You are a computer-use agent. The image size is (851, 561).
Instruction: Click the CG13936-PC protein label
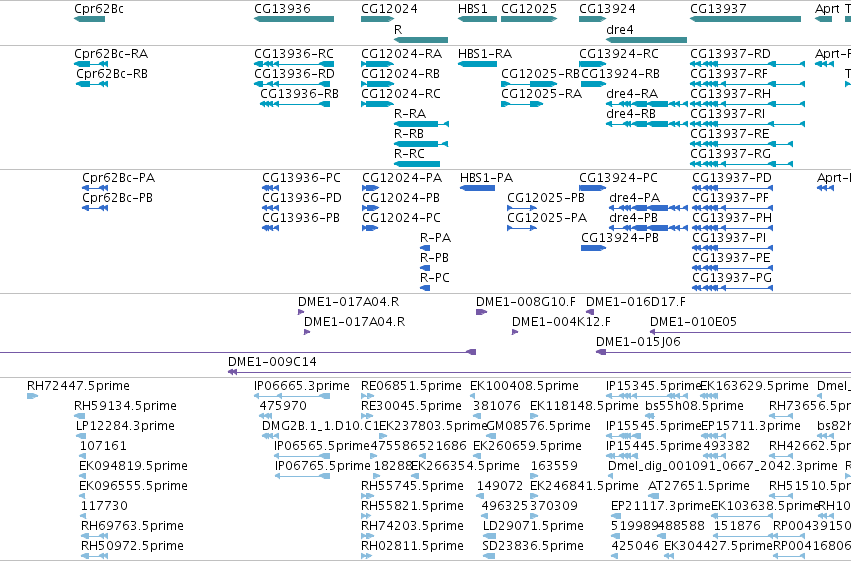[x=301, y=178]
